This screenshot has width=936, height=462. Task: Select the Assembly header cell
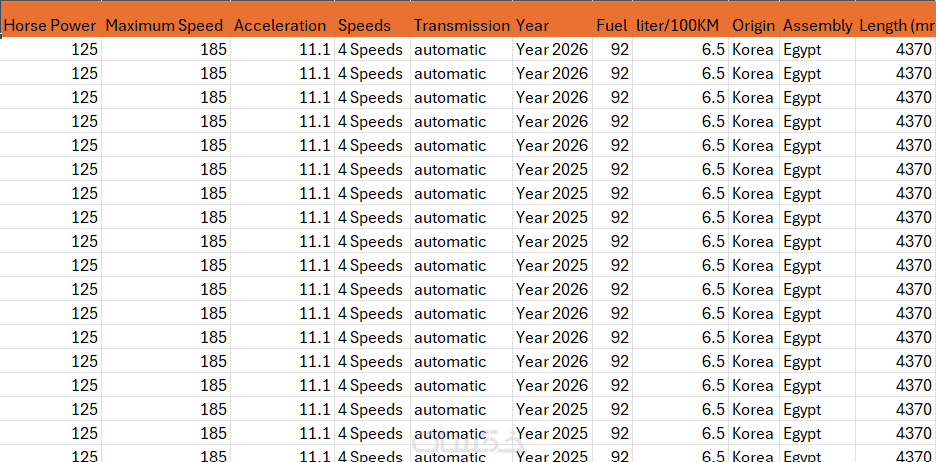(817, 25)
